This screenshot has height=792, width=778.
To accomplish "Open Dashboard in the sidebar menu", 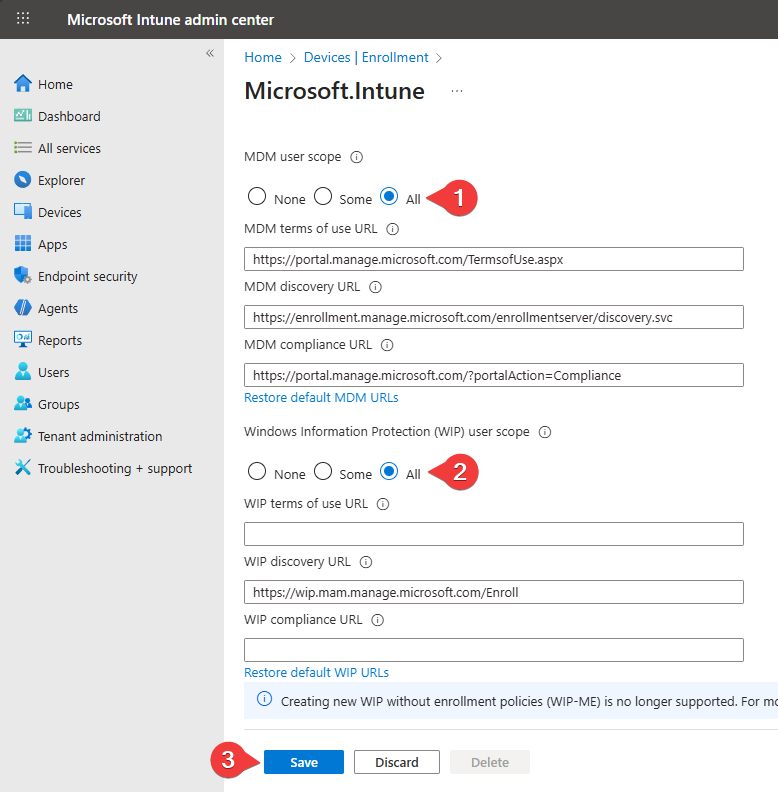I will (69, 116).
